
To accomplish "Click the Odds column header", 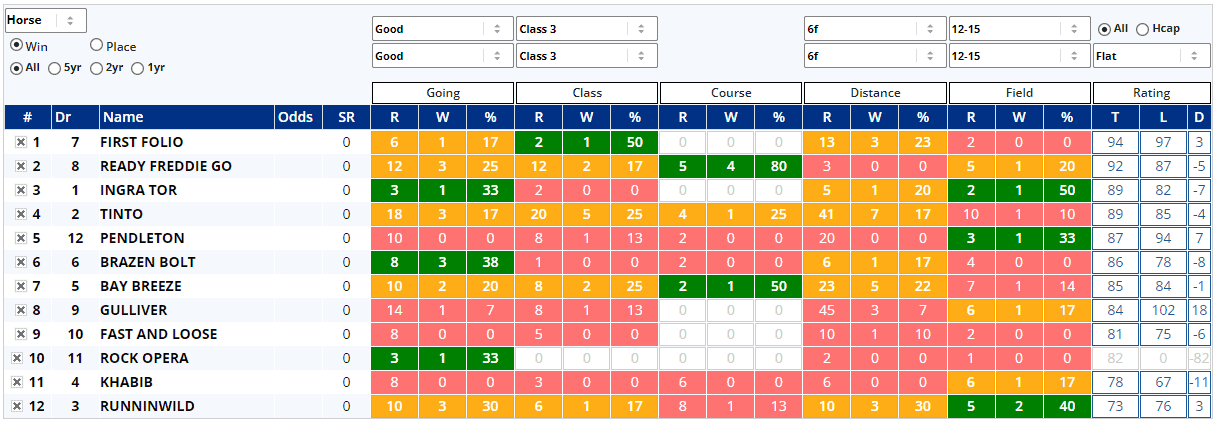I will pos(295,118).
